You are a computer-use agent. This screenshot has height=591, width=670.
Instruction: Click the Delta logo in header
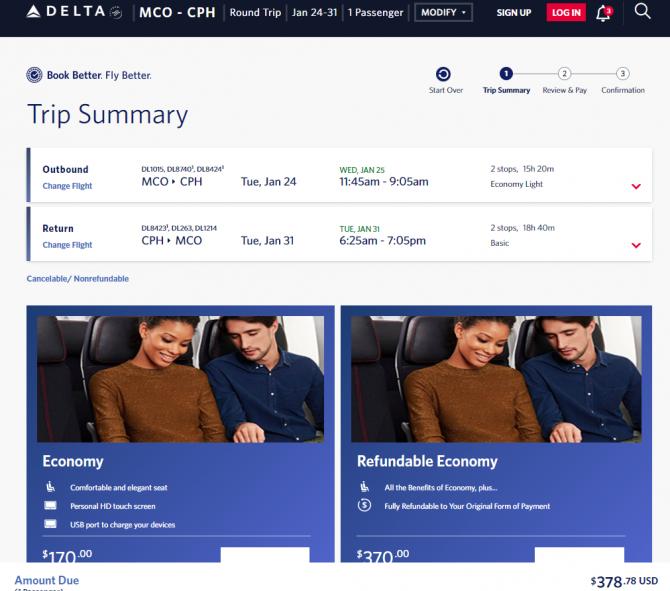[74, 12]
